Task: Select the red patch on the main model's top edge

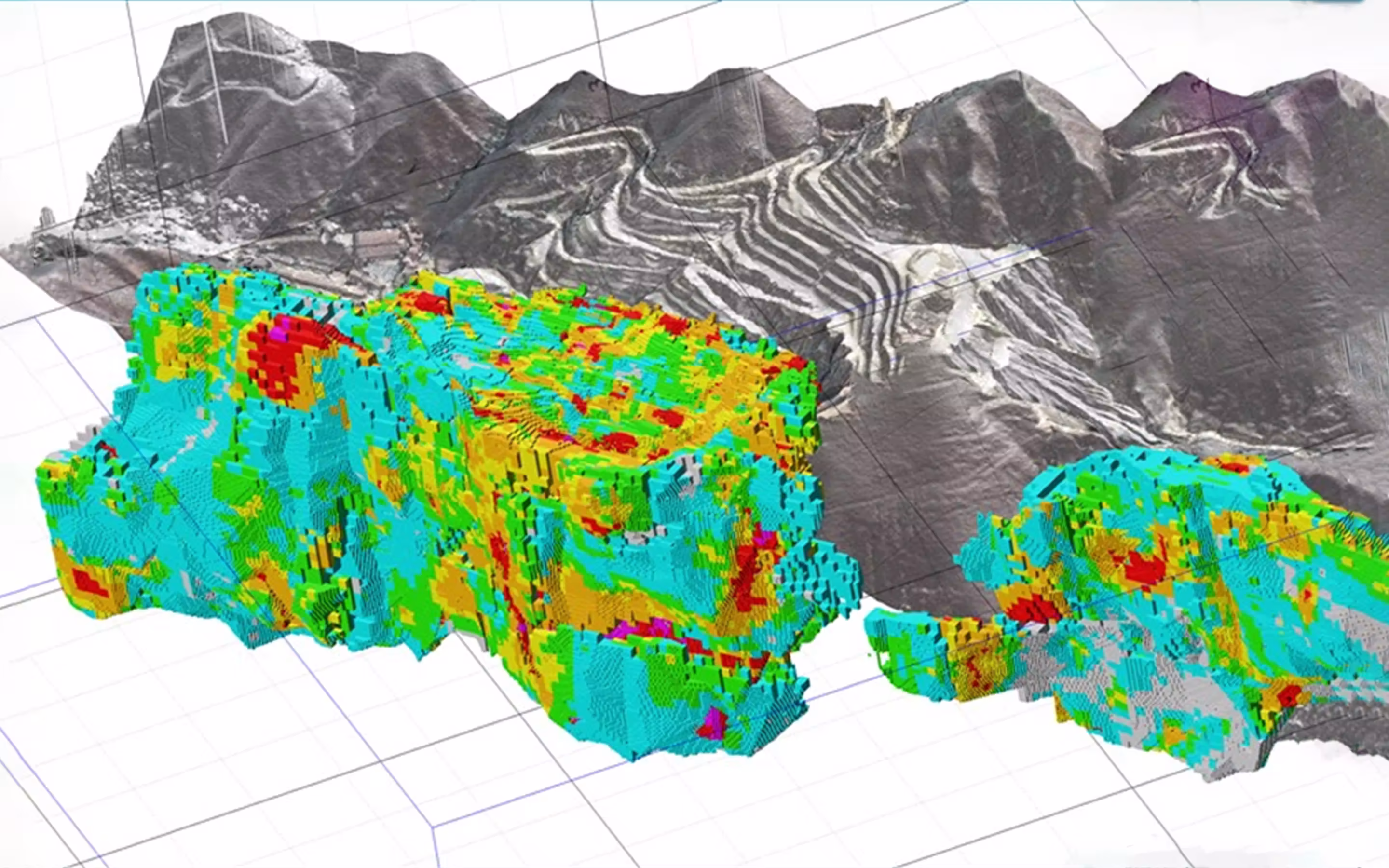Action: point(431,301)
